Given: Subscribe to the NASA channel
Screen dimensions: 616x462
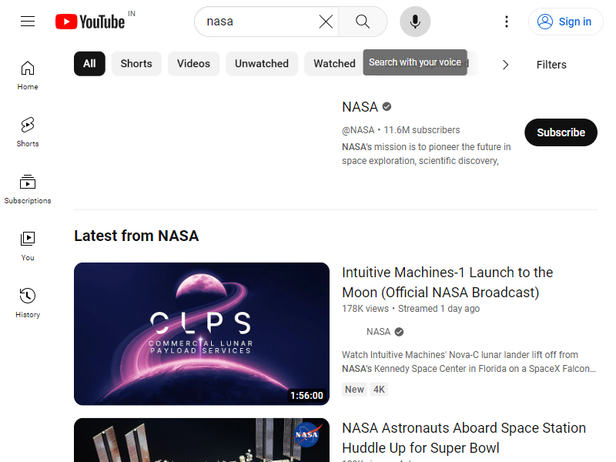Looking at the screenshot, I should coord(561,132).
